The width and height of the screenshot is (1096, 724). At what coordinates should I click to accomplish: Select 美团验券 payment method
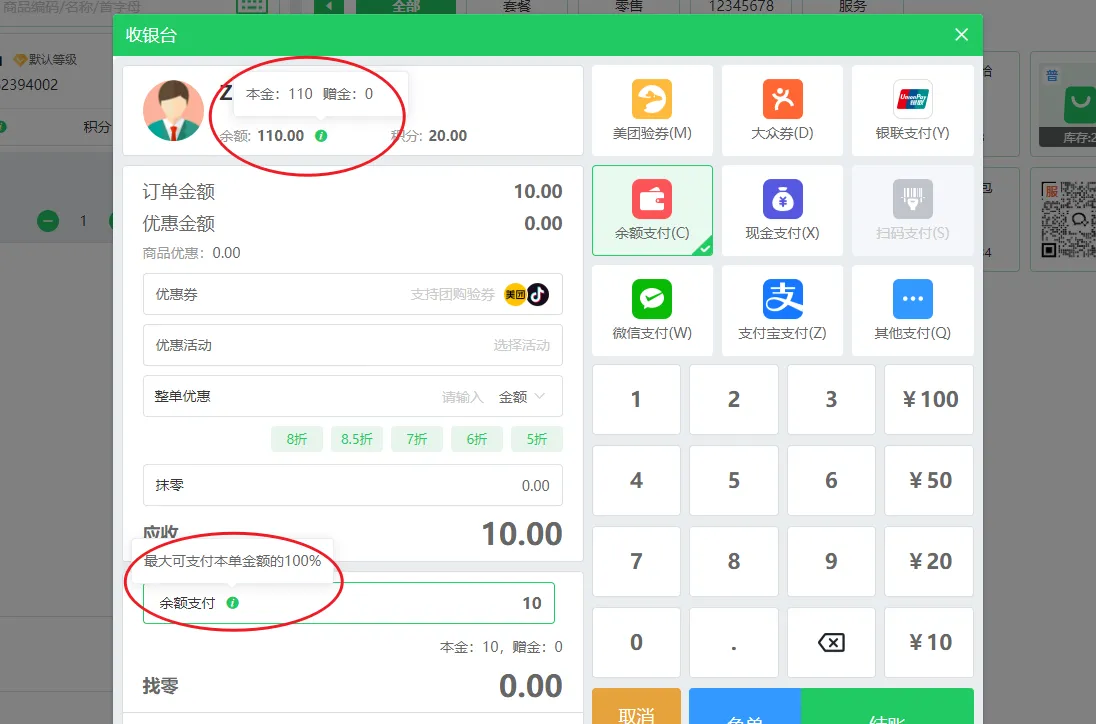(652, 111)
